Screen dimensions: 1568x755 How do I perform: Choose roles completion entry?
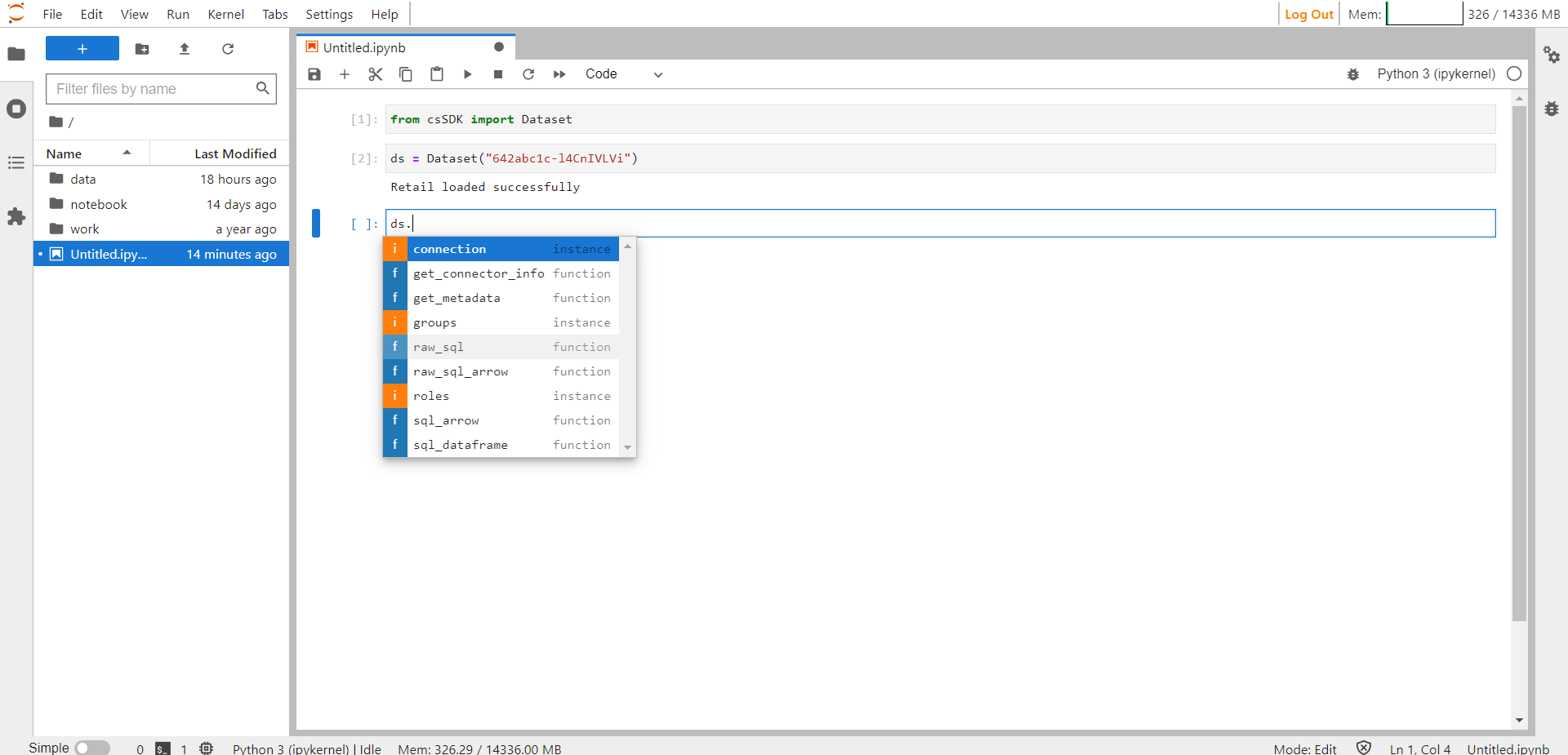501,396
